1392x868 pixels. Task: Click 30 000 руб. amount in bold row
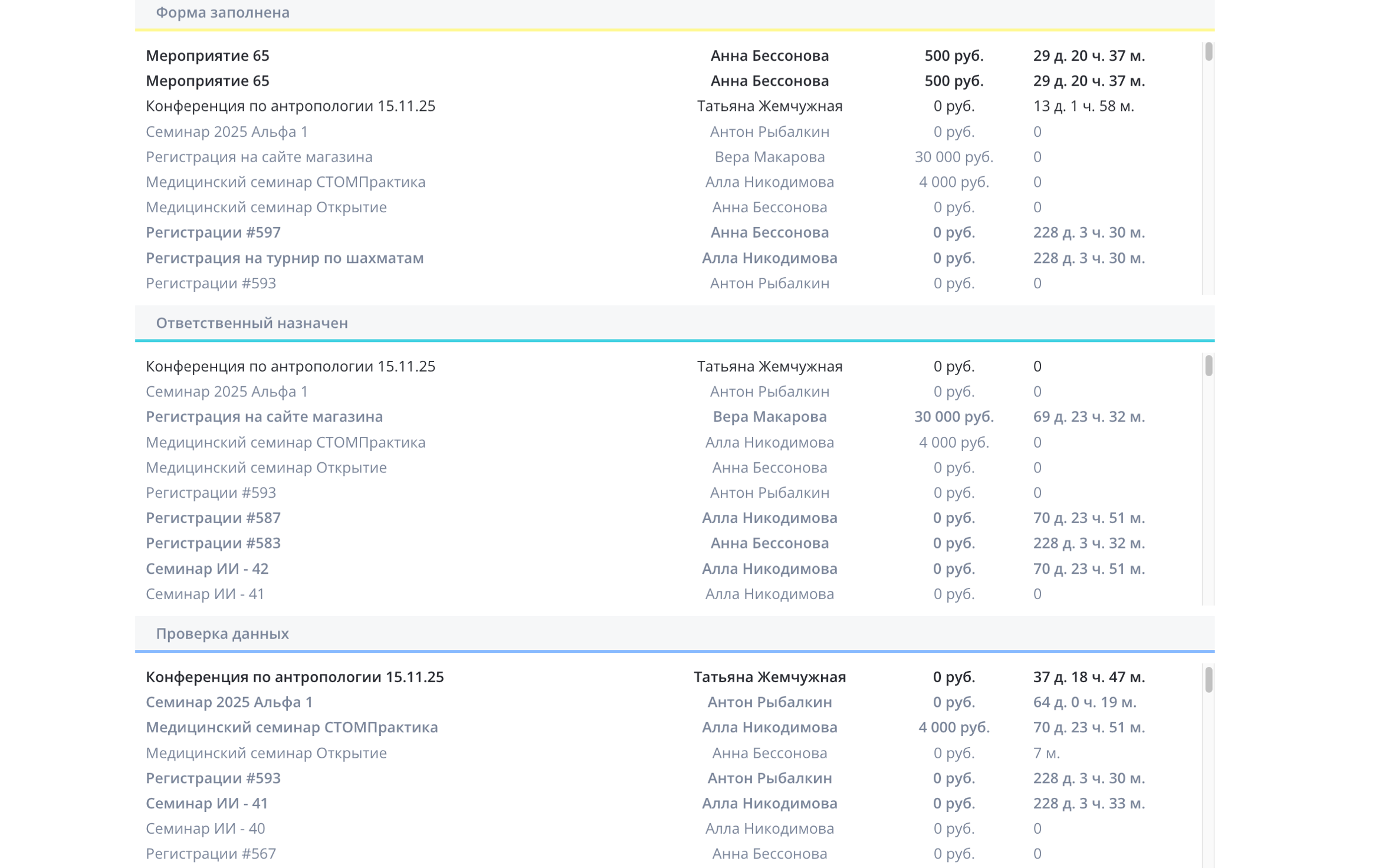[953, 417]
